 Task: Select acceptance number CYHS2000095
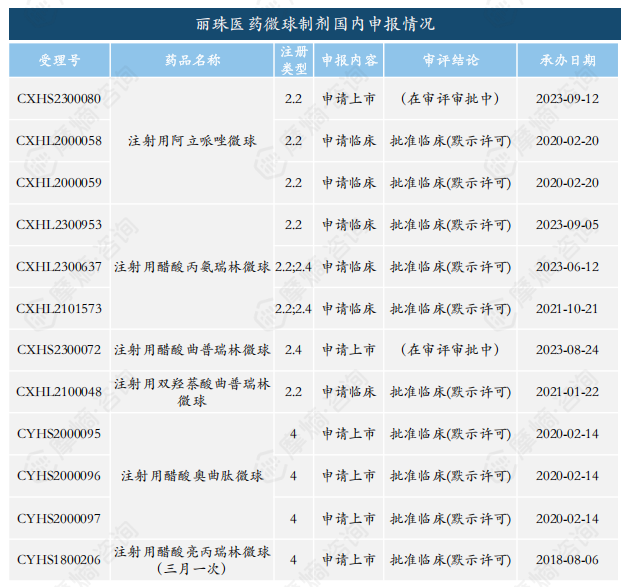pos(59,434)
